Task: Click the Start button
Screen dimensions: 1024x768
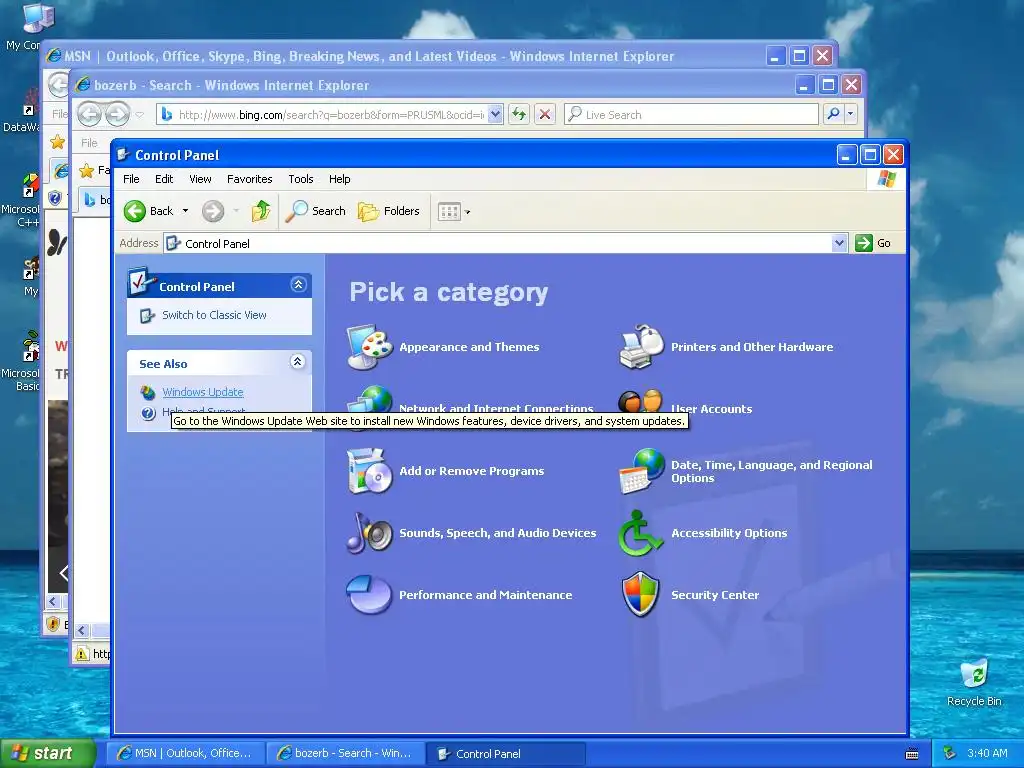Action: 48,753
